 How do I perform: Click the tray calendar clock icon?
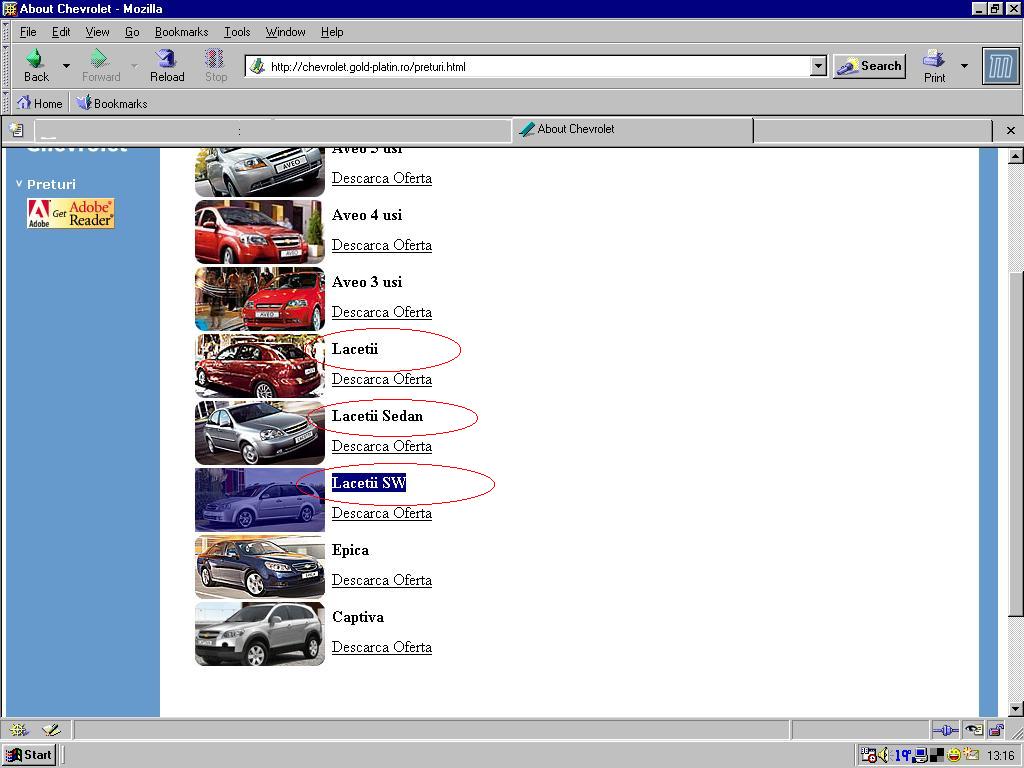(x=868, y=755)
